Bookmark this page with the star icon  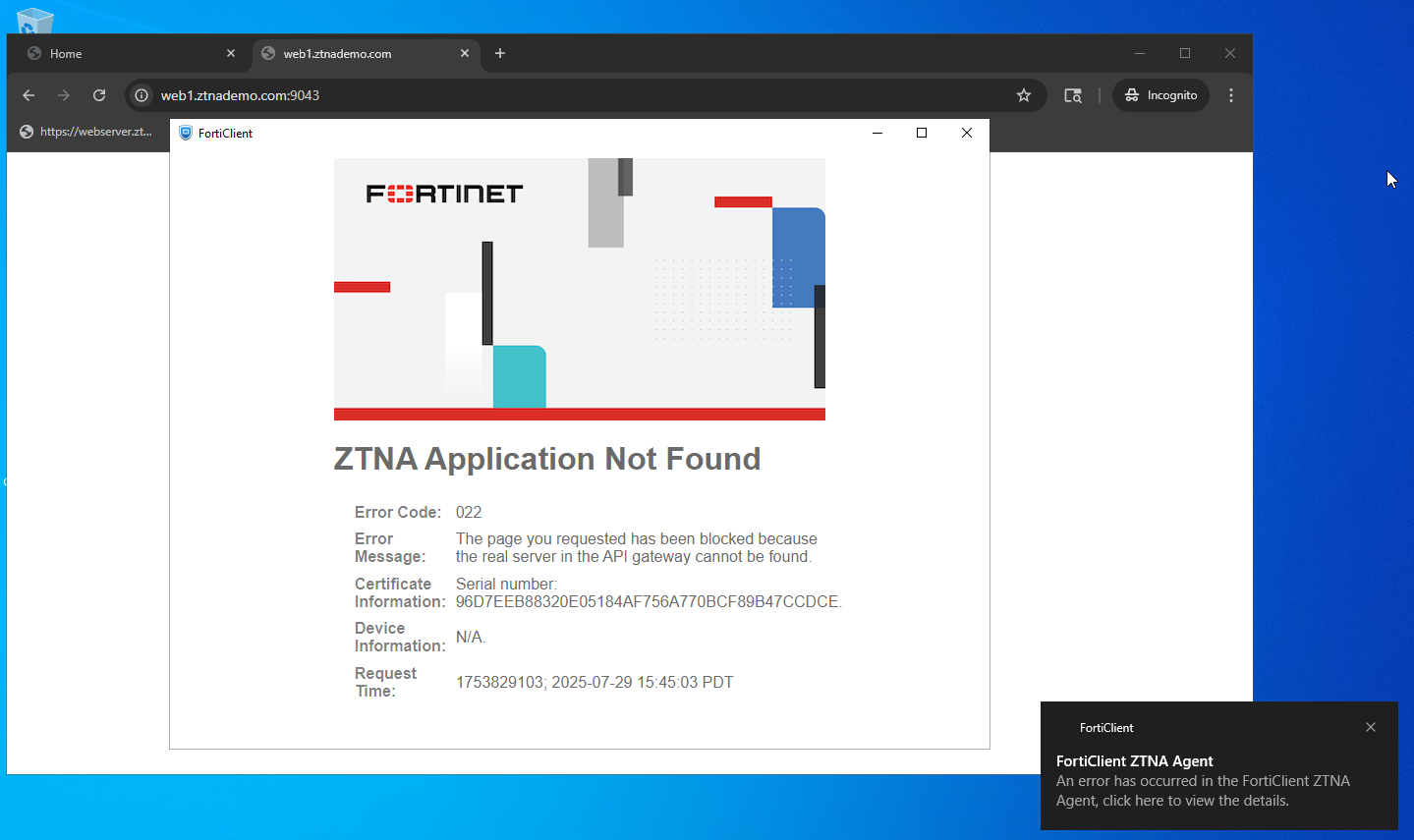pyautogui.click(x=1024, y=95)
